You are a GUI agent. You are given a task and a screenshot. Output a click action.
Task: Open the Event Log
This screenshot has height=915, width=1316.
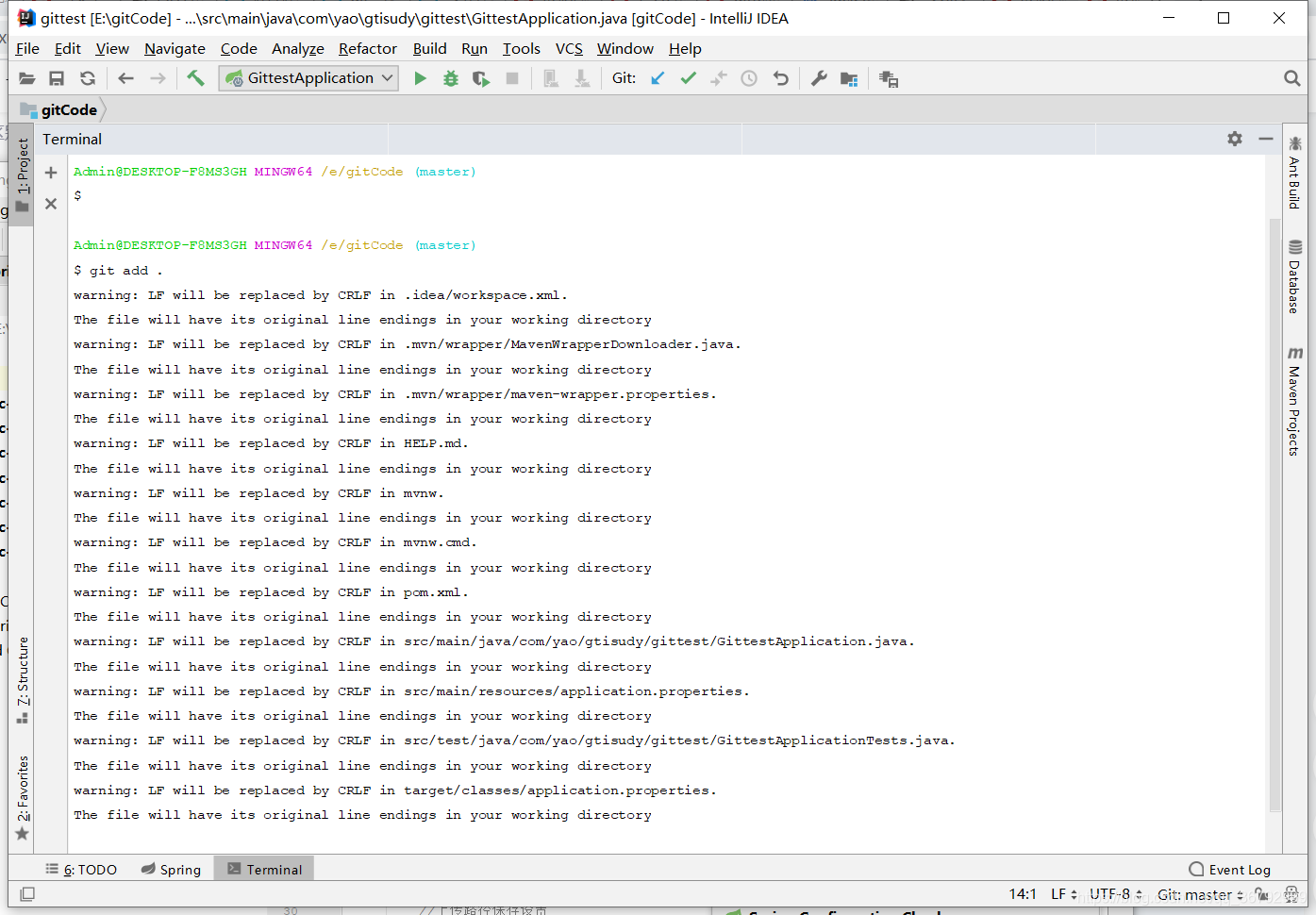pyautogui.click(x=1229, y=870)
